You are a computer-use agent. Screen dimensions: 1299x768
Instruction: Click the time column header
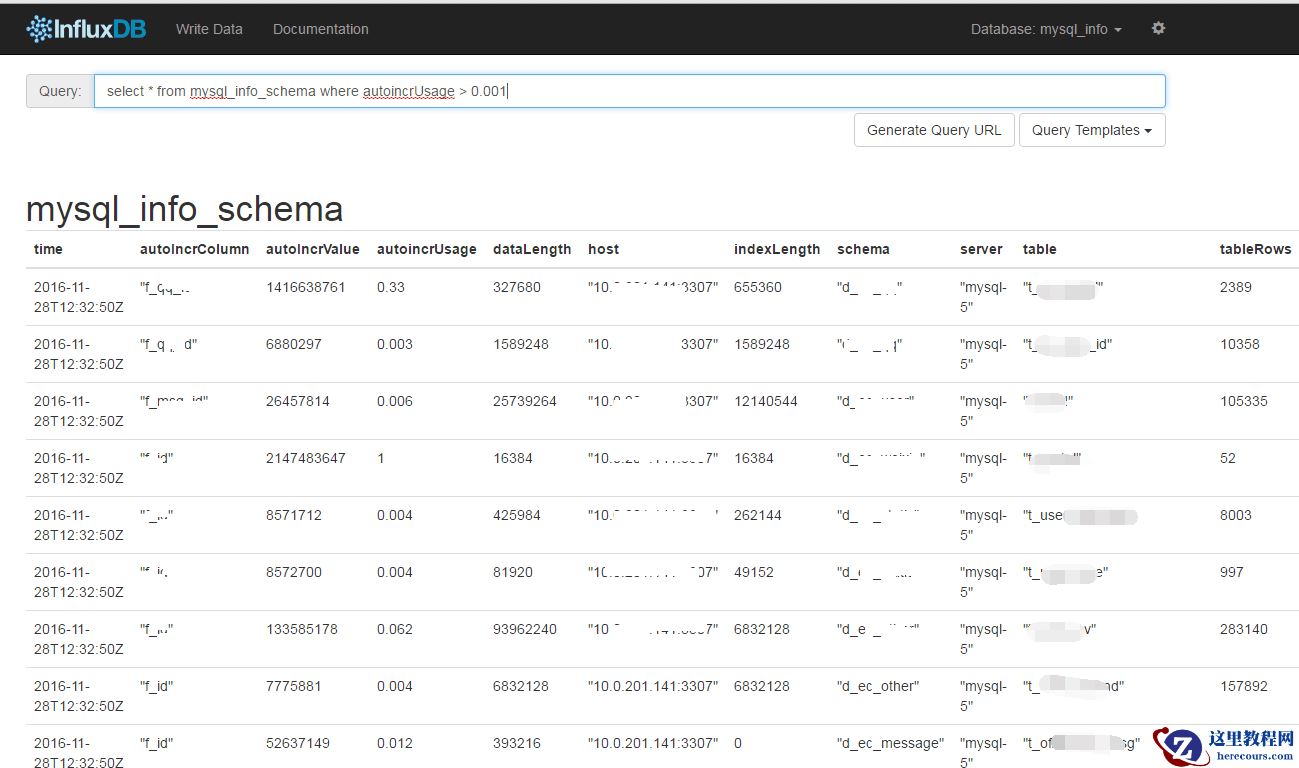tap(48, 249)
